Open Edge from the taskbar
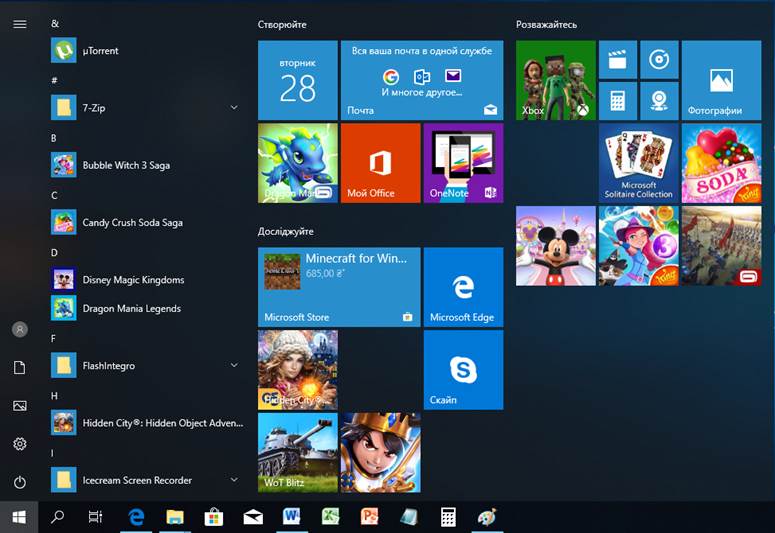775x533 pixels. [136, 517]
